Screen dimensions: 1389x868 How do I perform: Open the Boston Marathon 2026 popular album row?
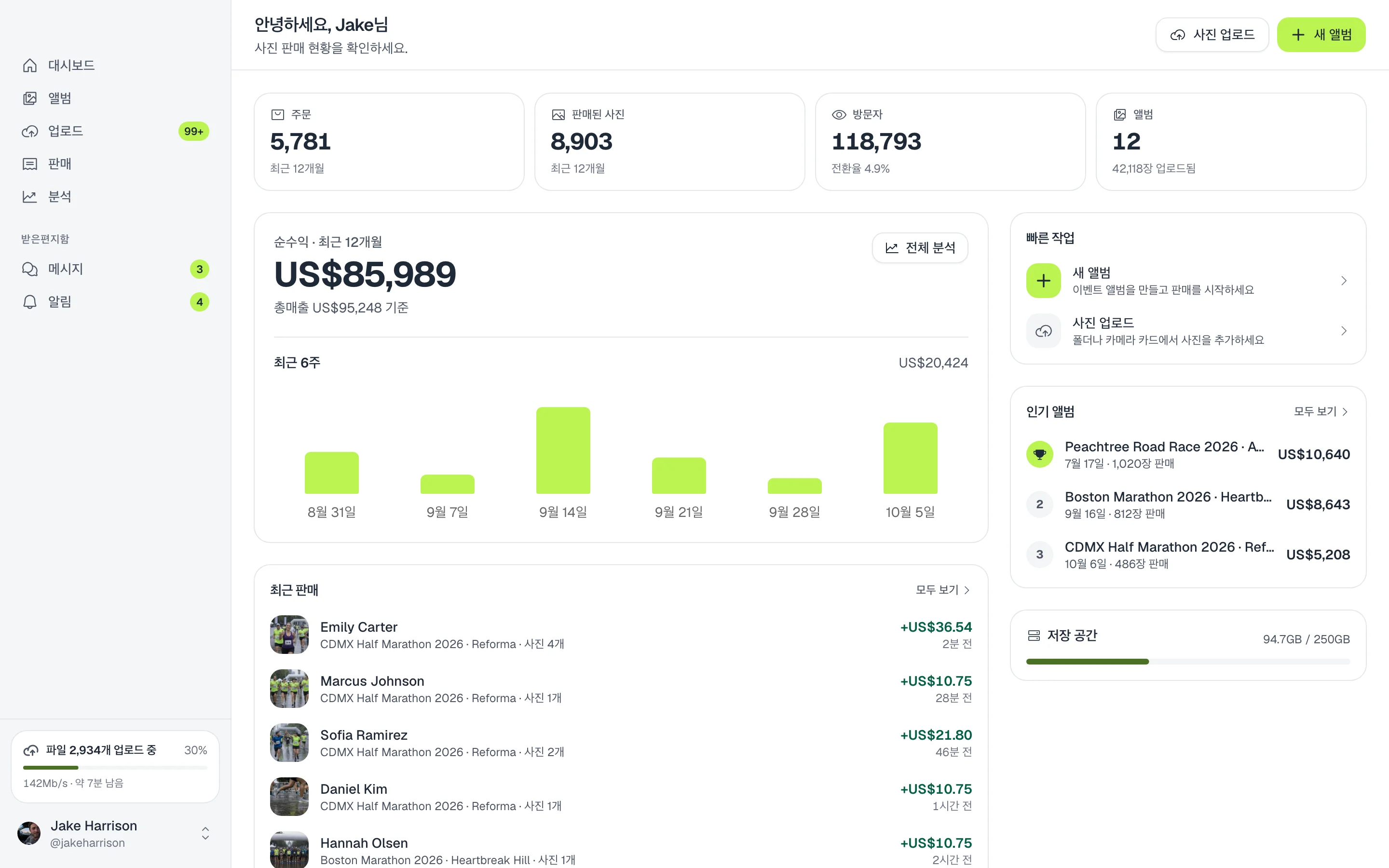tap(1188, 504)
